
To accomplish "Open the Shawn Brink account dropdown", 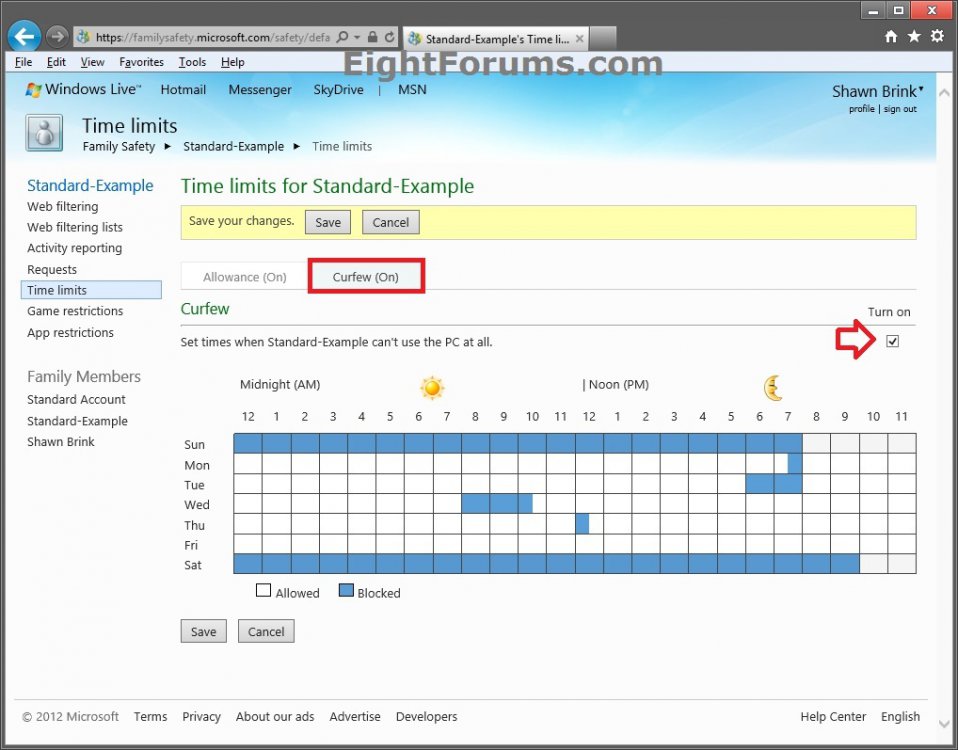I will pyautogui.click(x=877, y=92).
